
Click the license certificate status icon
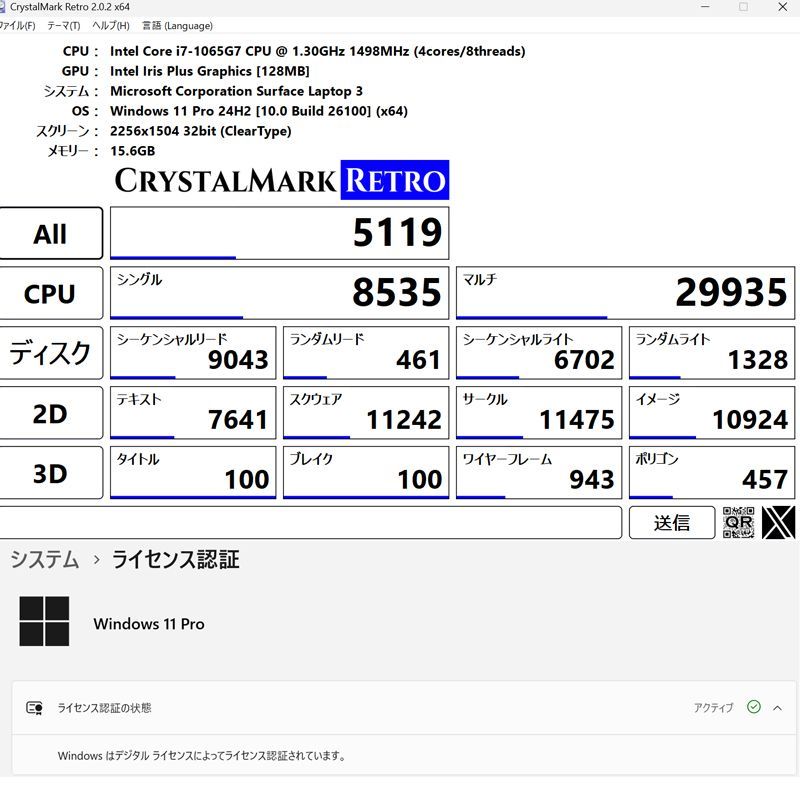[34, 708]
